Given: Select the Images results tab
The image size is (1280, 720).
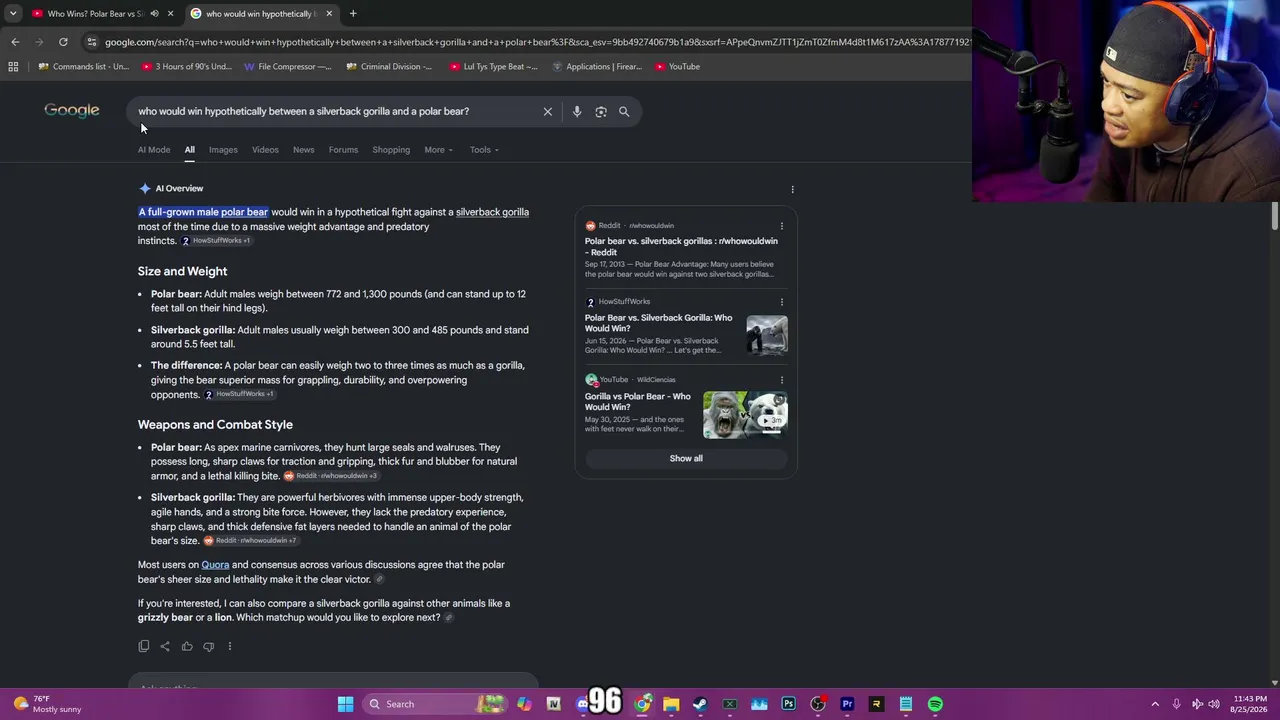Looking at the screenshot, I should (223, 150).
